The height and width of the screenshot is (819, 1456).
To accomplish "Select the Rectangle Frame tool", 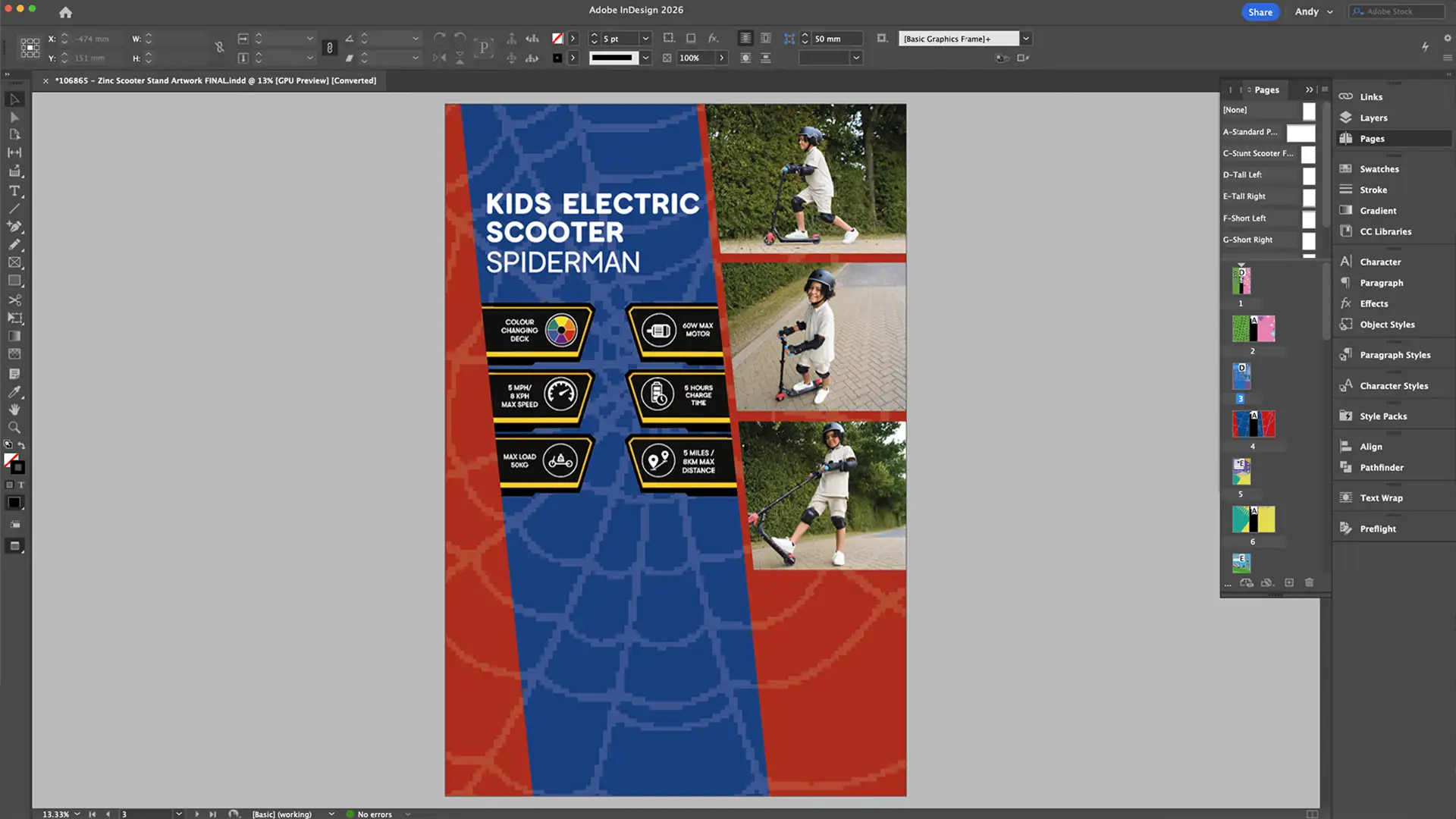I will click(14, 262).
